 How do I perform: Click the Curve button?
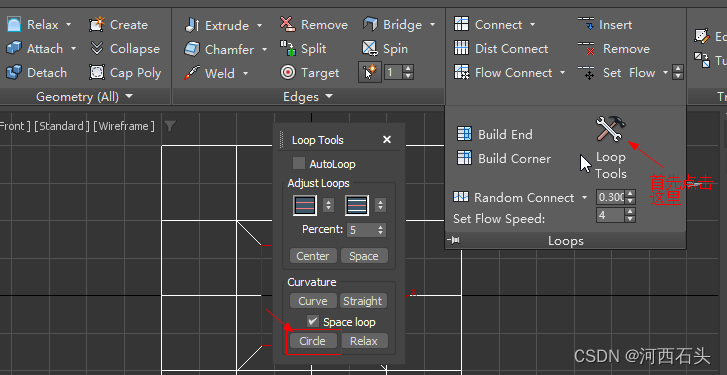click(x=312, y=301)
